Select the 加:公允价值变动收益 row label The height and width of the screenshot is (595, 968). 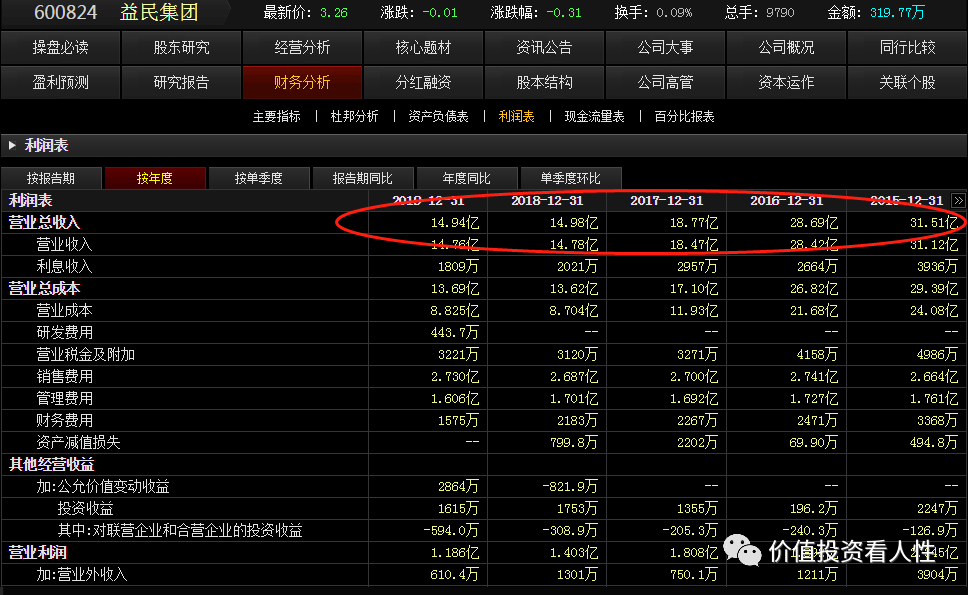(102, 486)
